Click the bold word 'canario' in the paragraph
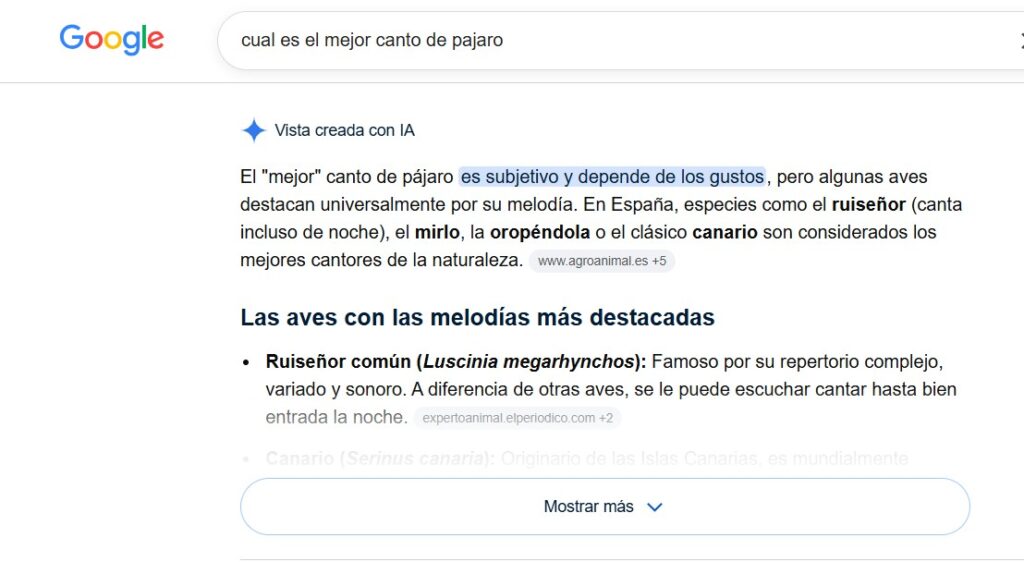Viewport: 1024px width, 562px height. point(725,232)
